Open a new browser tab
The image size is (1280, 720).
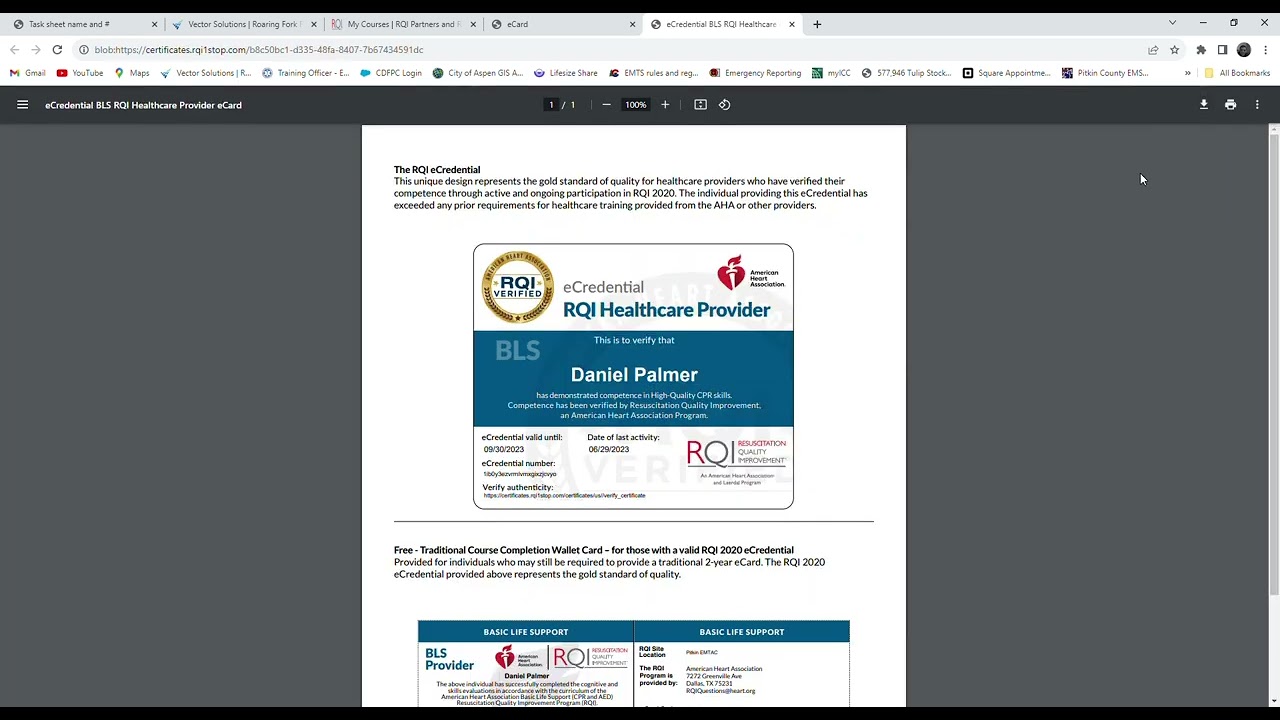point(817,24)
